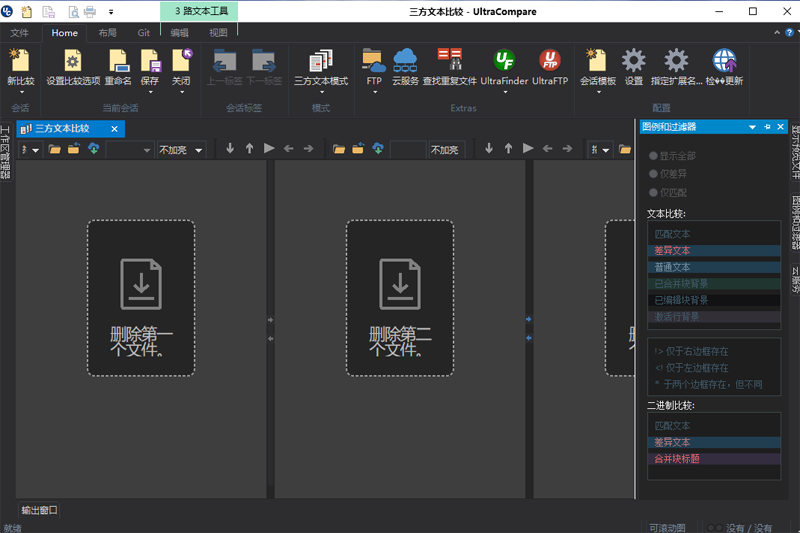Click 重命名 rename session icon
The image size is (800, 533).
pos(118,62)
